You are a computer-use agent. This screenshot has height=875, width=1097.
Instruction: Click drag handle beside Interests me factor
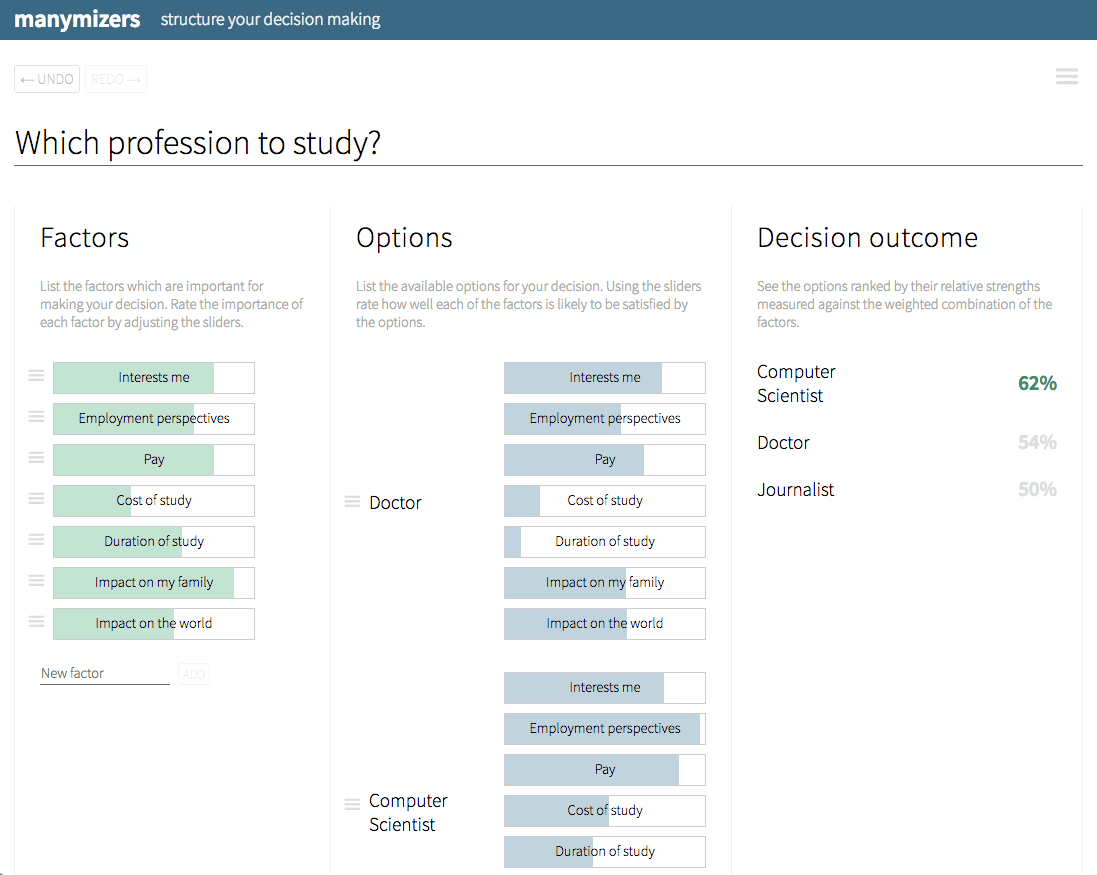[x=36, y=376]
